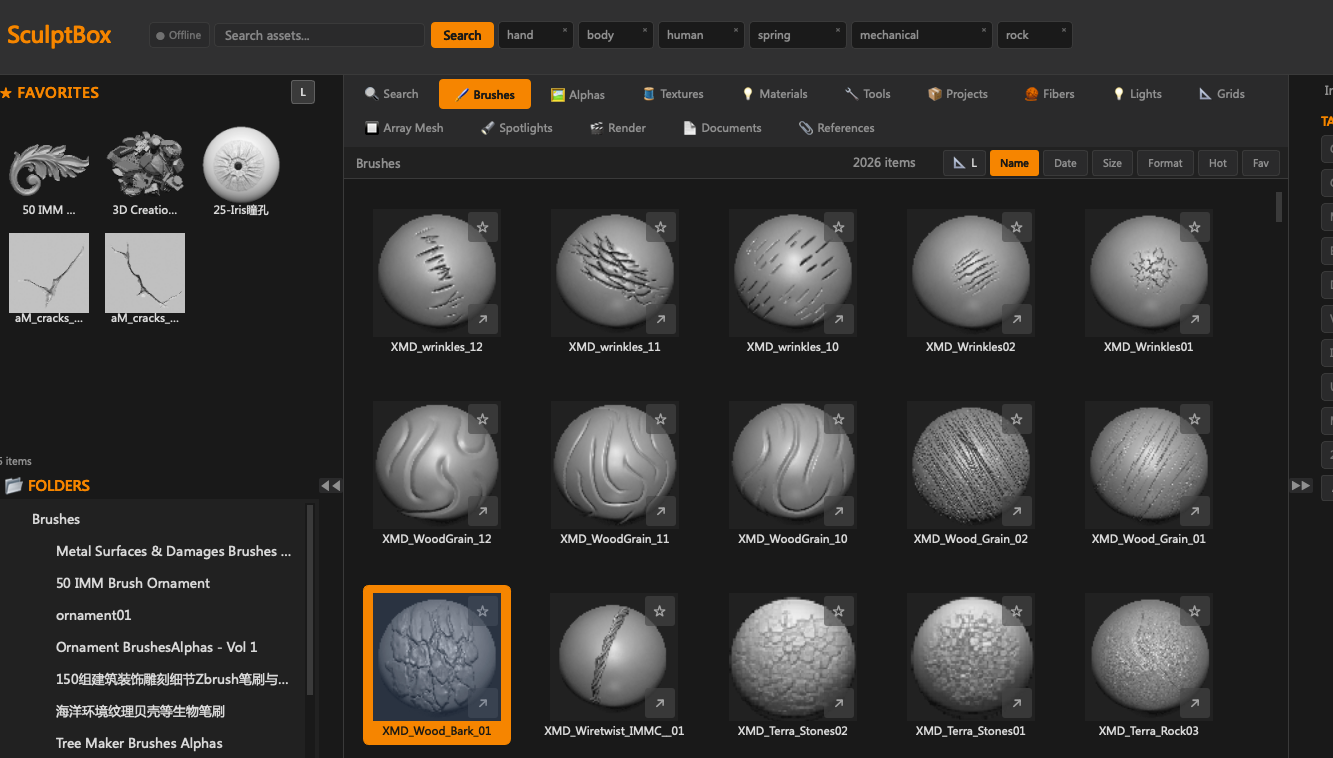Click the folder list scrollbar
Screen dimensions: 1333x758
(310, 599)
